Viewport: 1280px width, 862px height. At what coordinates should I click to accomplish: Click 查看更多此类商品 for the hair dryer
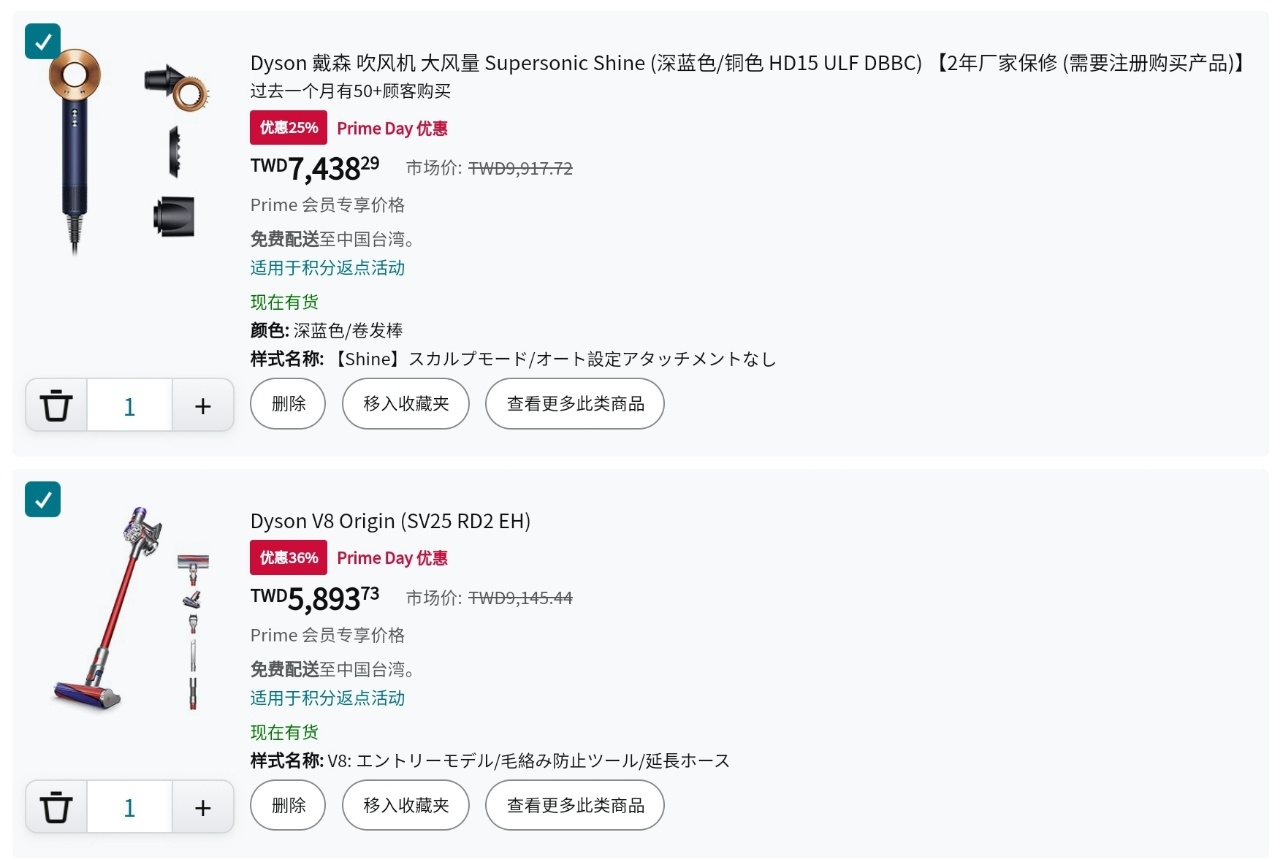[x=574, y=404]
